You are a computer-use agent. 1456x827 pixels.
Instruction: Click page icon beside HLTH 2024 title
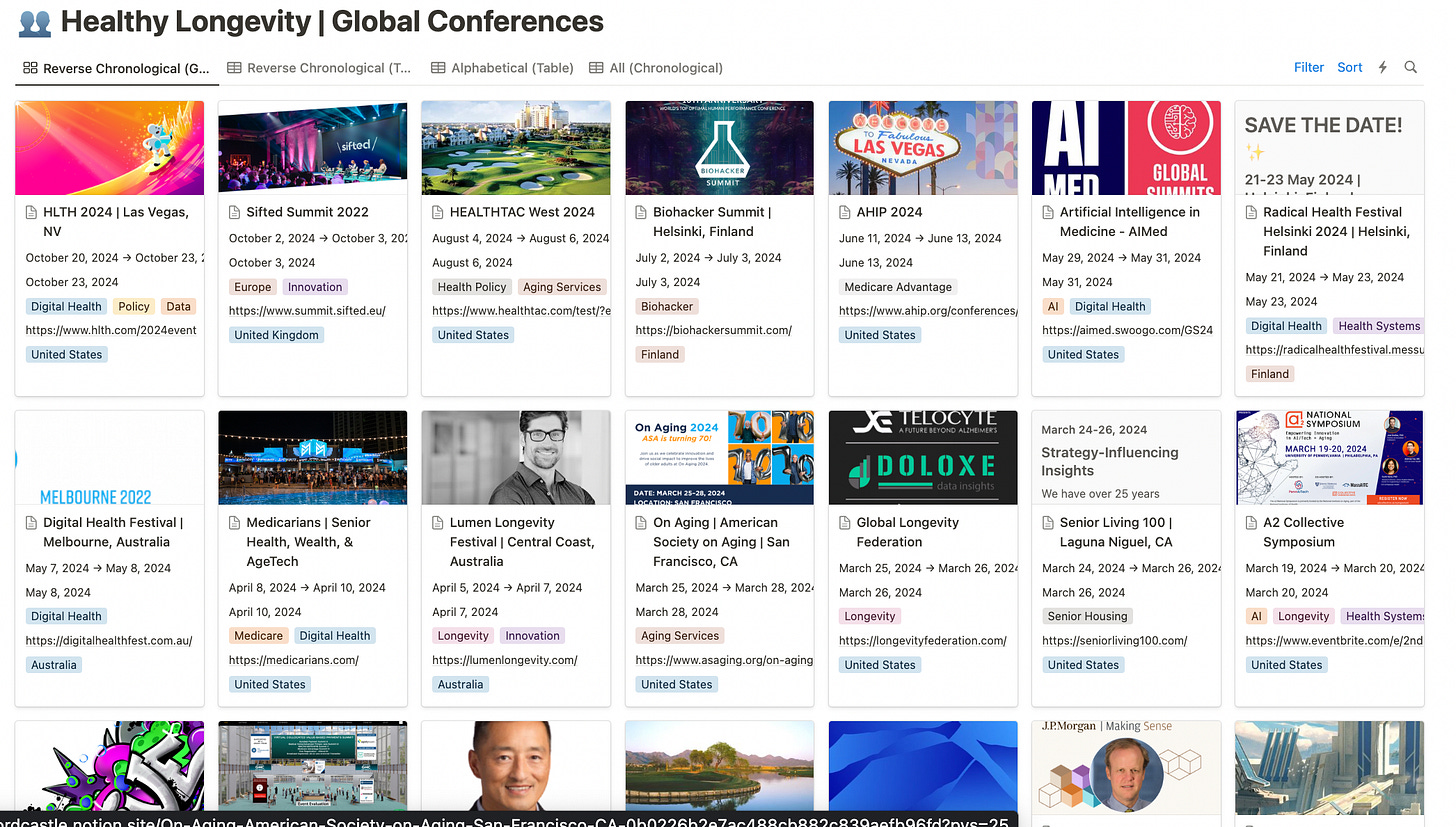coord(32,212)
